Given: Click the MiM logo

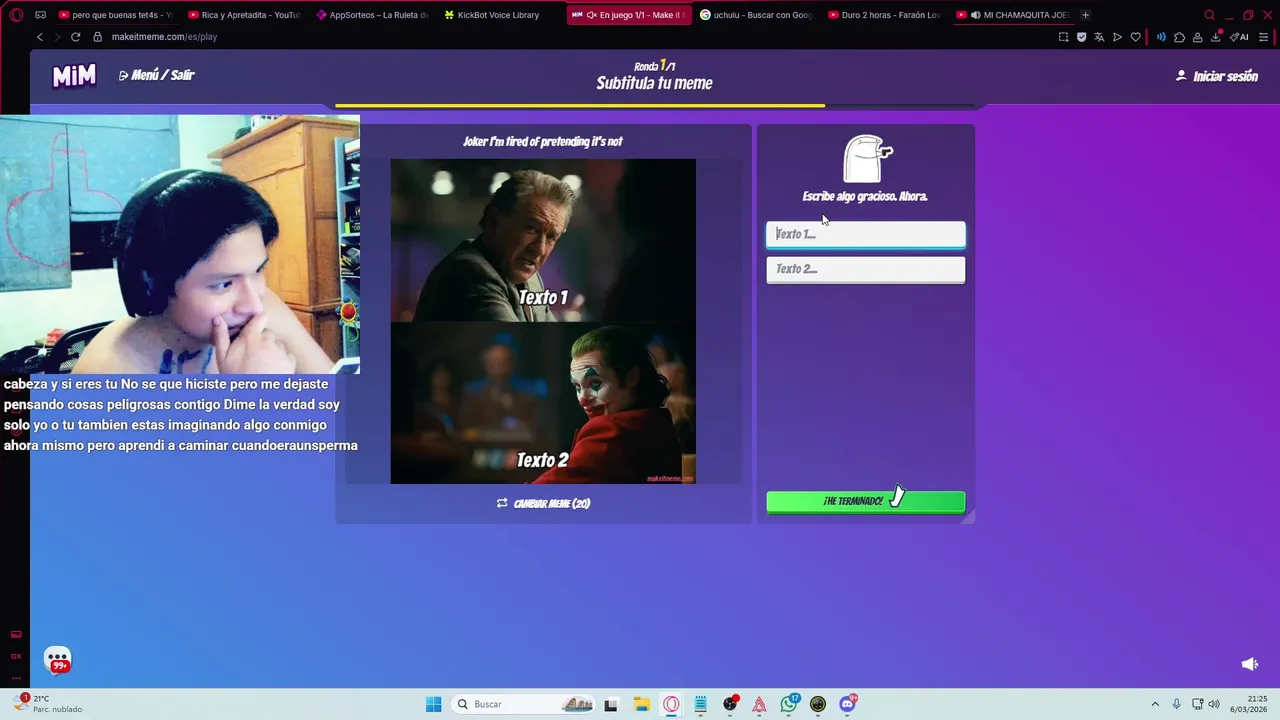Looking at the screenshot, I should point(74,76).
